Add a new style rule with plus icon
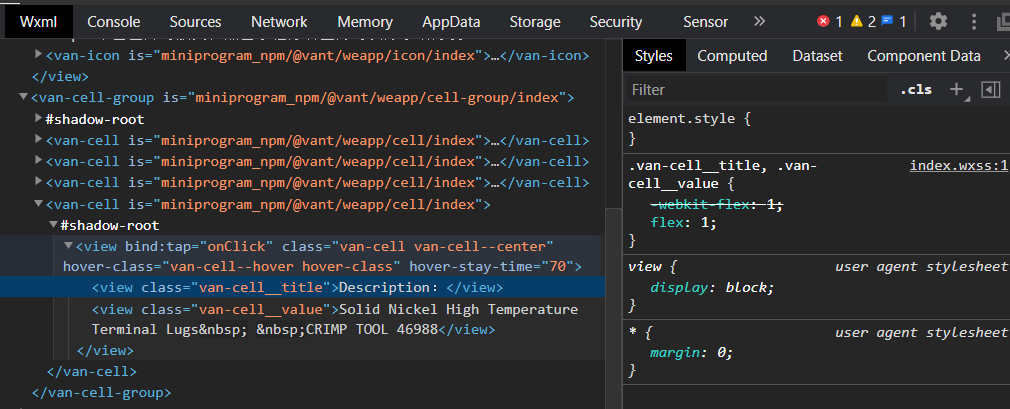Viewport: 1010px width, 409px height. click(x=956, y=89)
